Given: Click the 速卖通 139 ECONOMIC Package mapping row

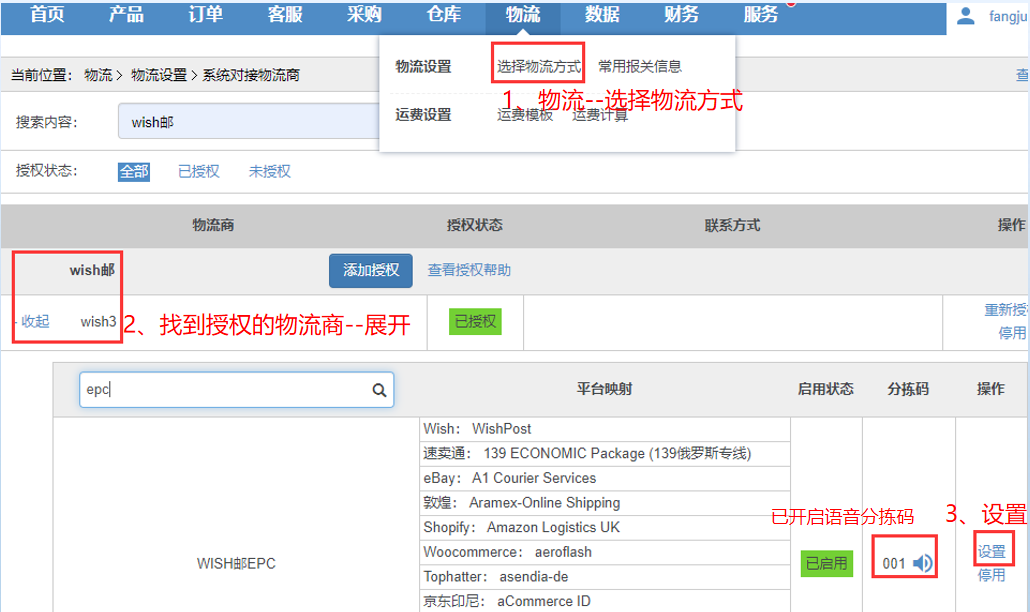Looking at the screenshot, I should click(605, 454).
